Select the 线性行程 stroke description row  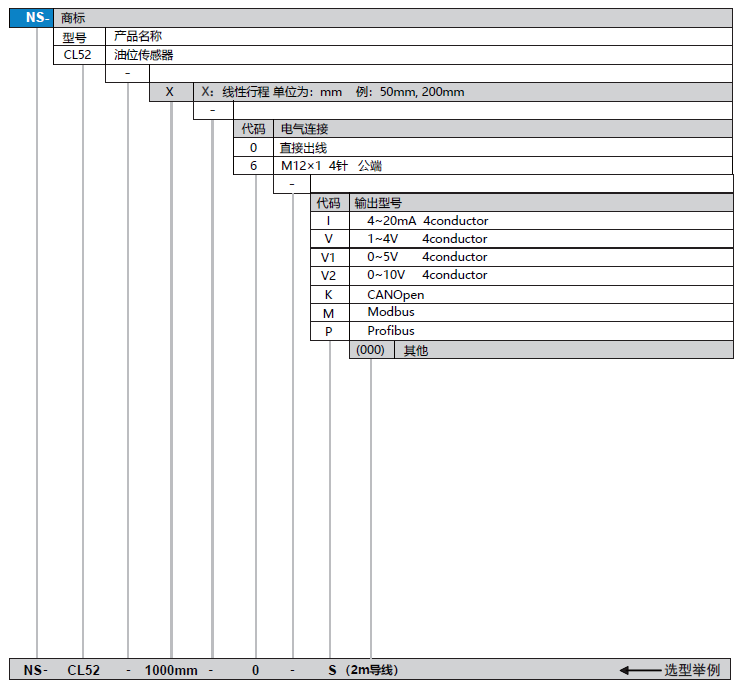click(332, 92)
